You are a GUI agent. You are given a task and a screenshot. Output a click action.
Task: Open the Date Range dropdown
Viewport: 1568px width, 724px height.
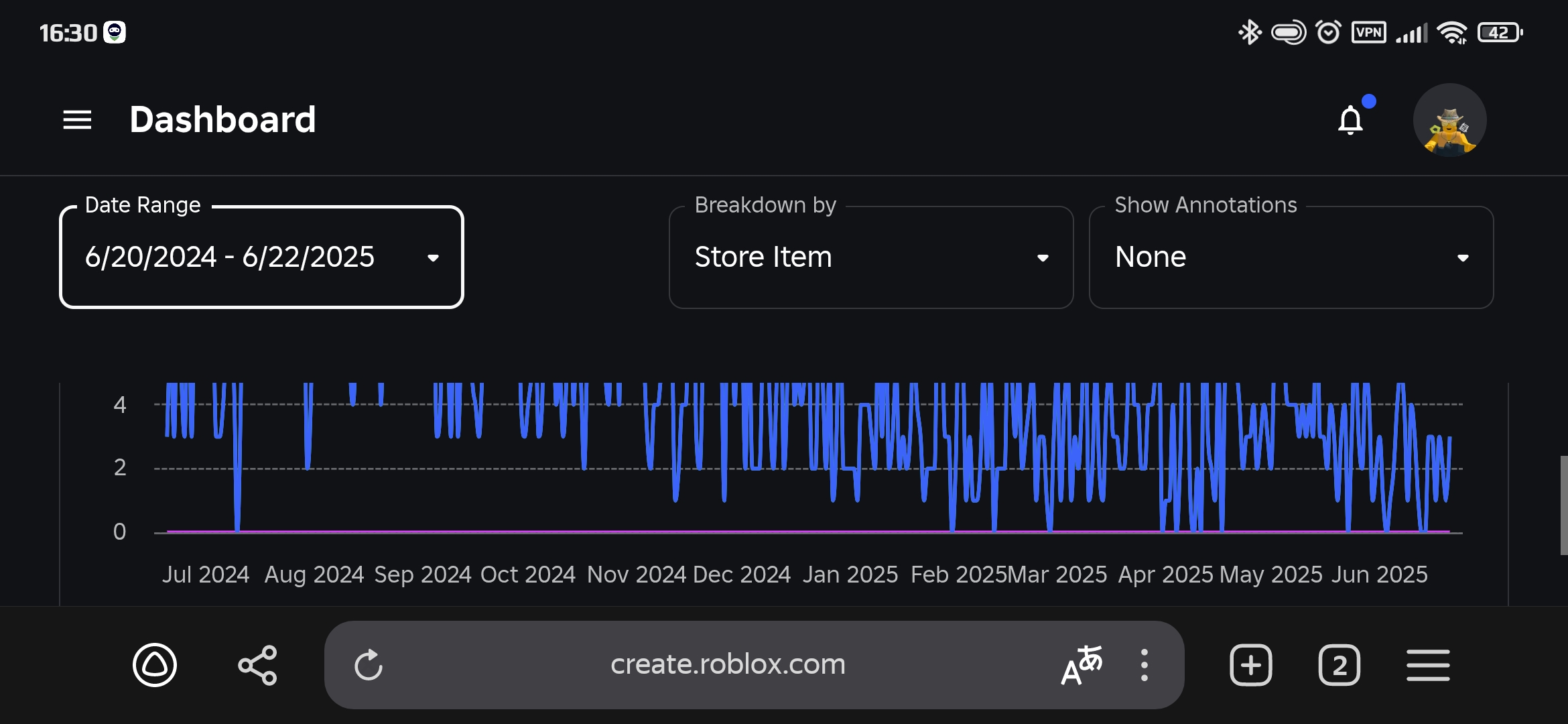click(261, 257)
